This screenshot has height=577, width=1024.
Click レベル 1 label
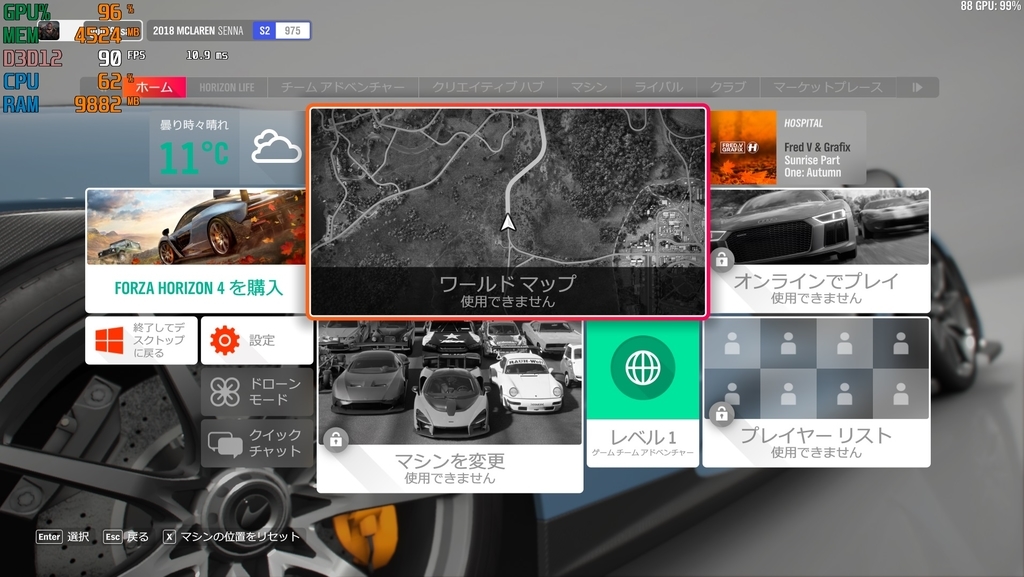[643, 437]
